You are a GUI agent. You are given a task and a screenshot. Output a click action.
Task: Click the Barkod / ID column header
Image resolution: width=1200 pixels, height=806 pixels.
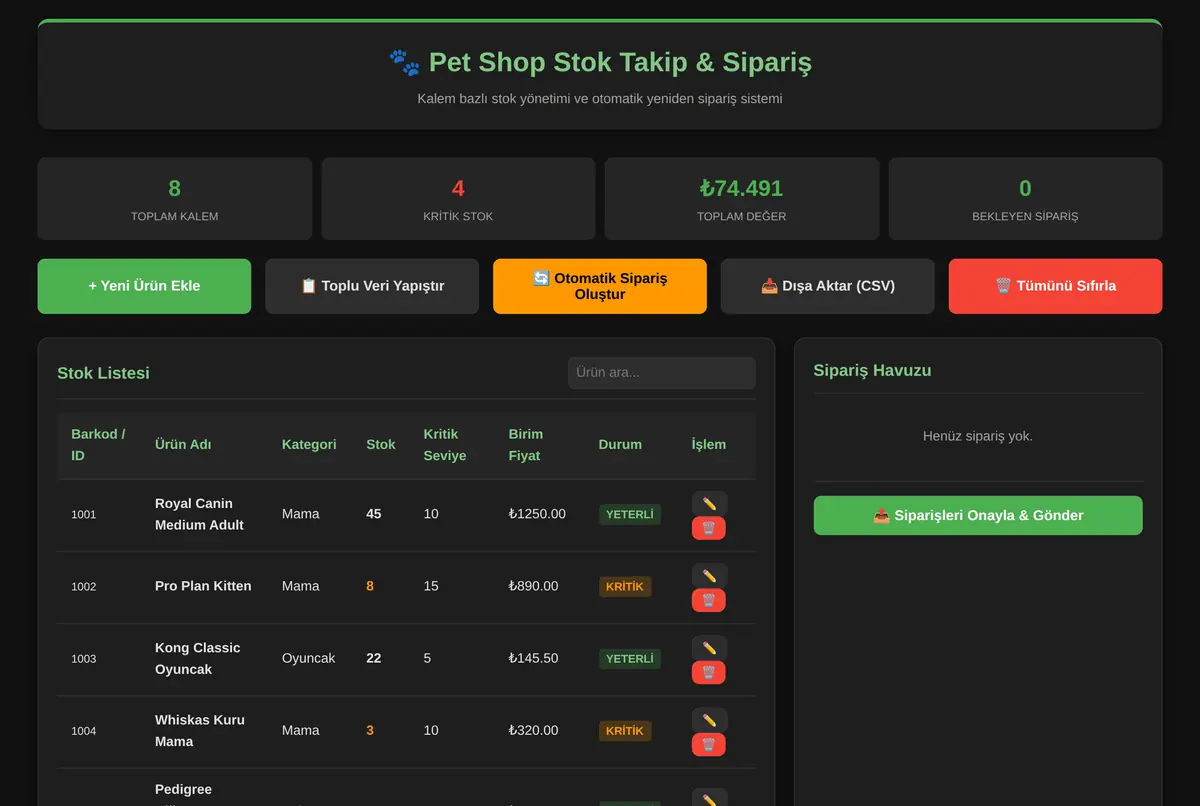pyautogui.click(x=98, y=445)
